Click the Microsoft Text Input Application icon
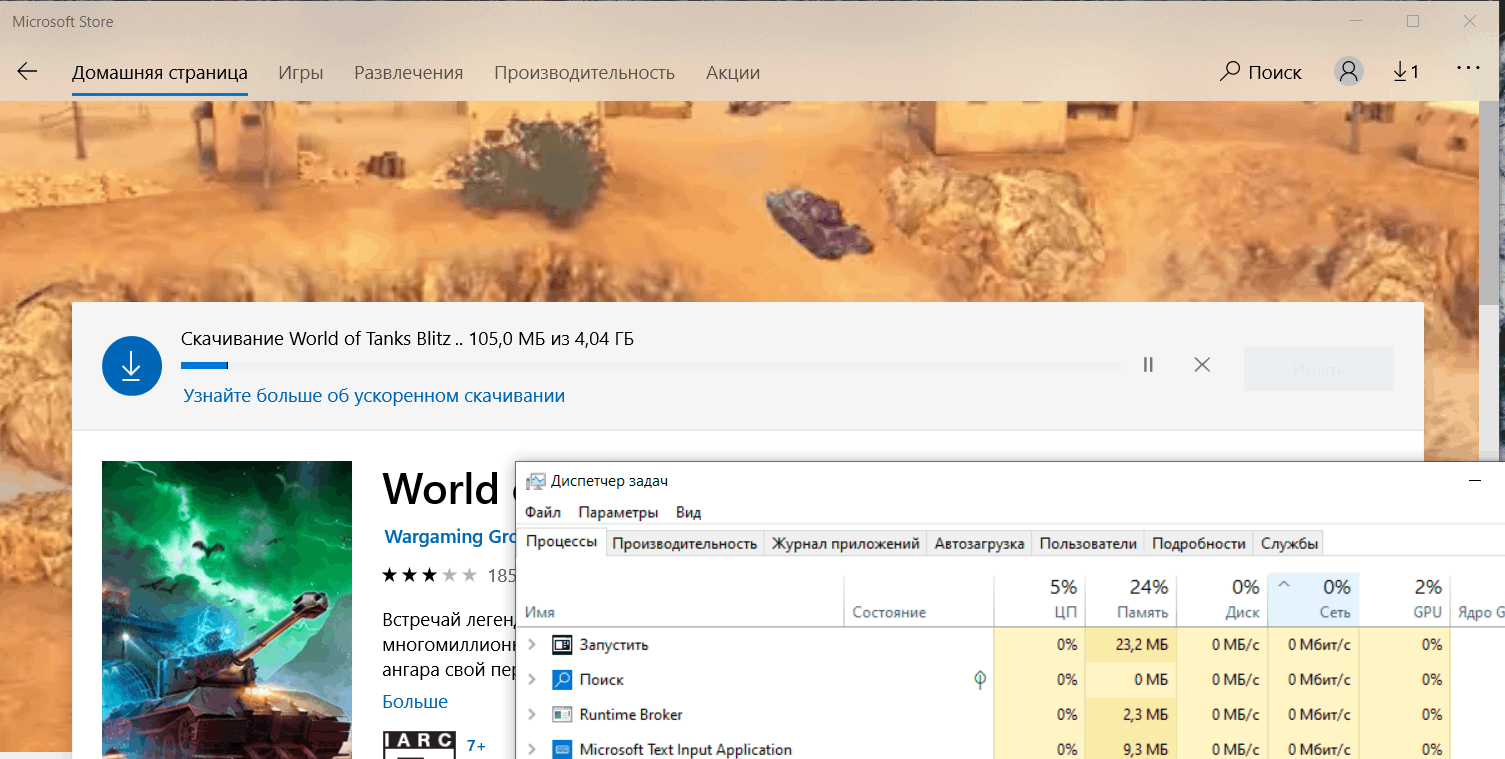Image resolution: width=1505 pixels, height=759 pixels. tap(562, 749)
